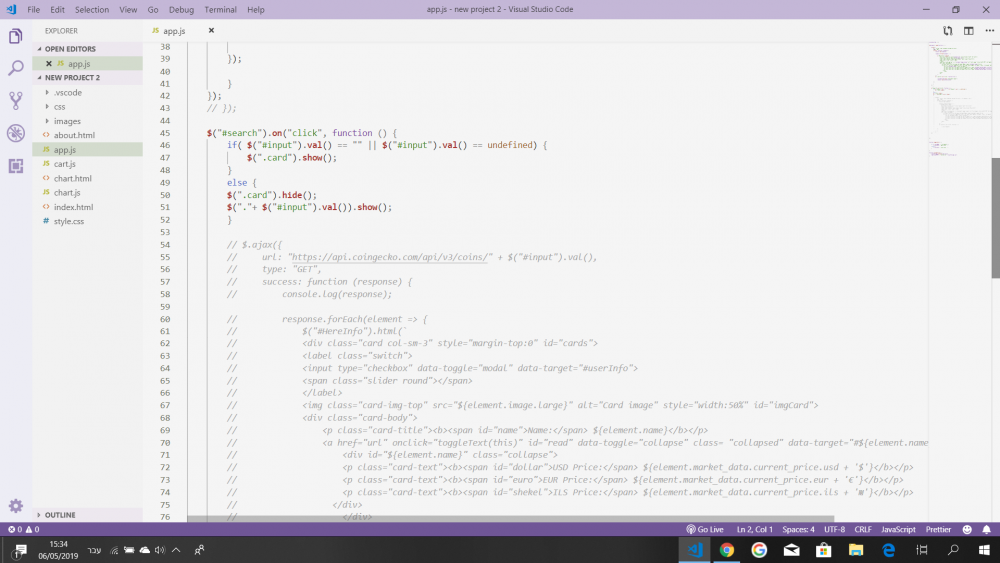Open the More Actions ellipsis menu
Image resolution: width=1000 pixels, height=563 pixels.
[989, 31]
